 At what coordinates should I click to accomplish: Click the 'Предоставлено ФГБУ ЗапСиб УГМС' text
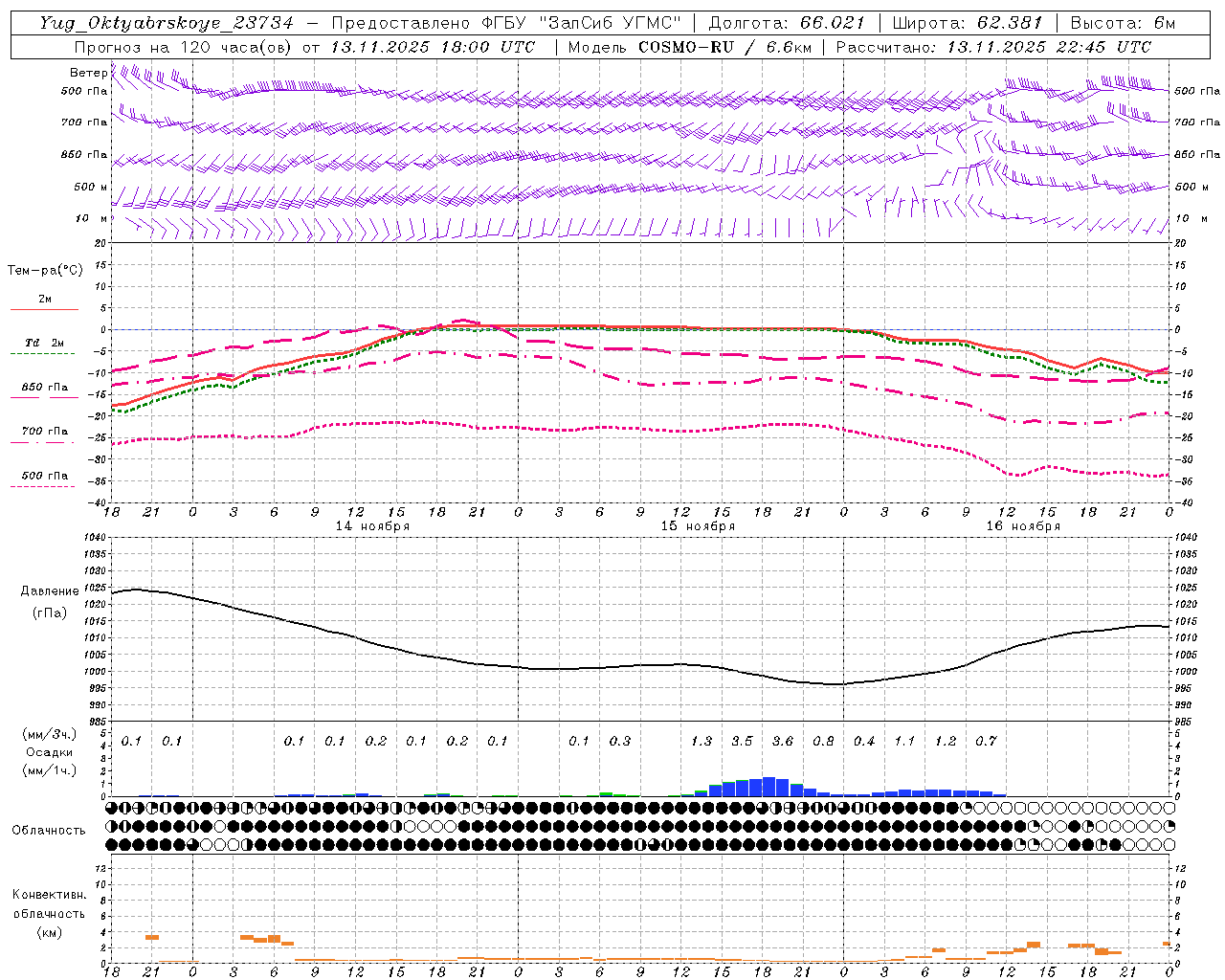[x=505, y=23]
